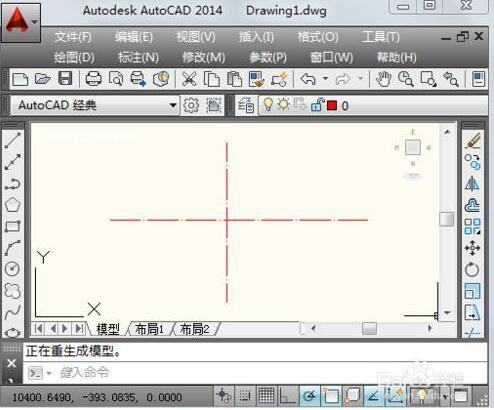494x410 pixels.
Task: Open the undo history dropdown arrow
Action: (x=325, y=79)
